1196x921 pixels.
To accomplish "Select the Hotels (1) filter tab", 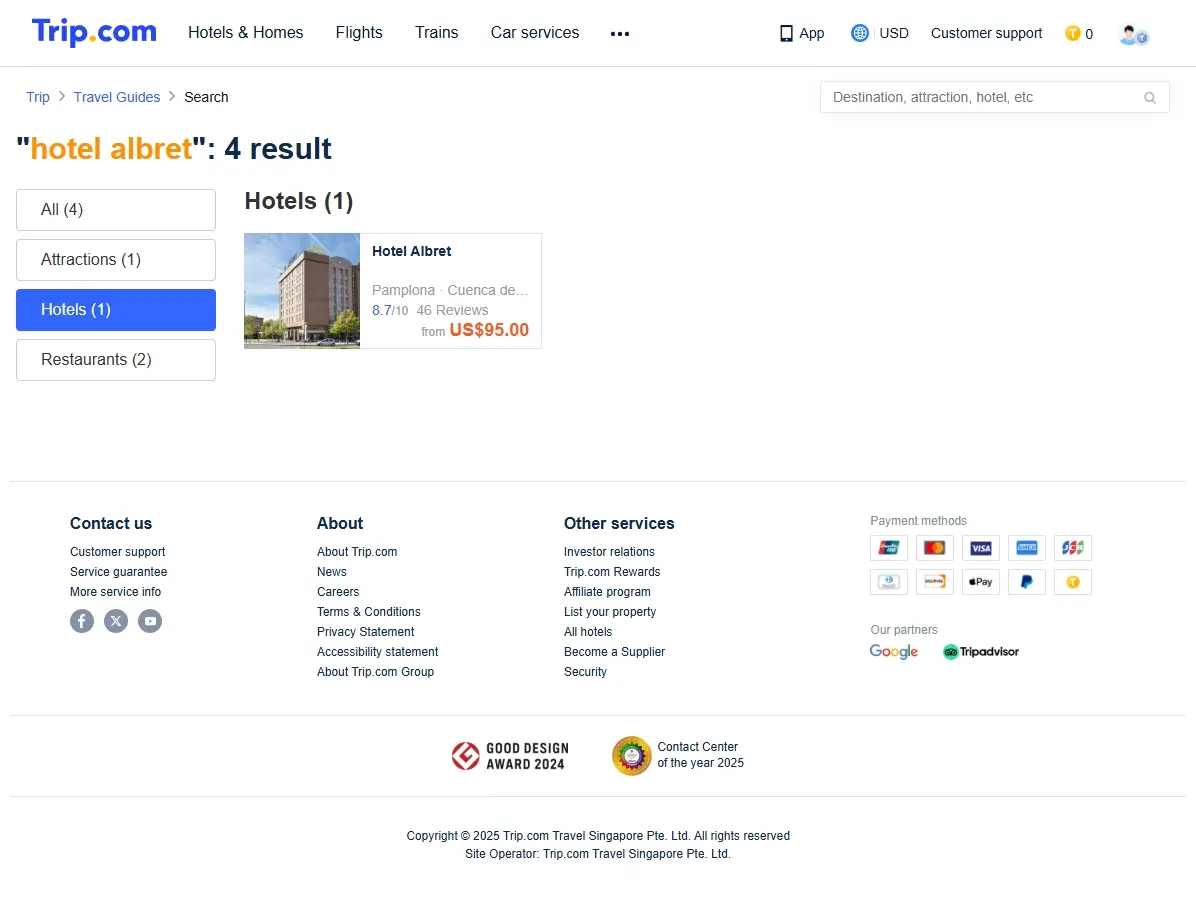I will (x=116, y=310).
